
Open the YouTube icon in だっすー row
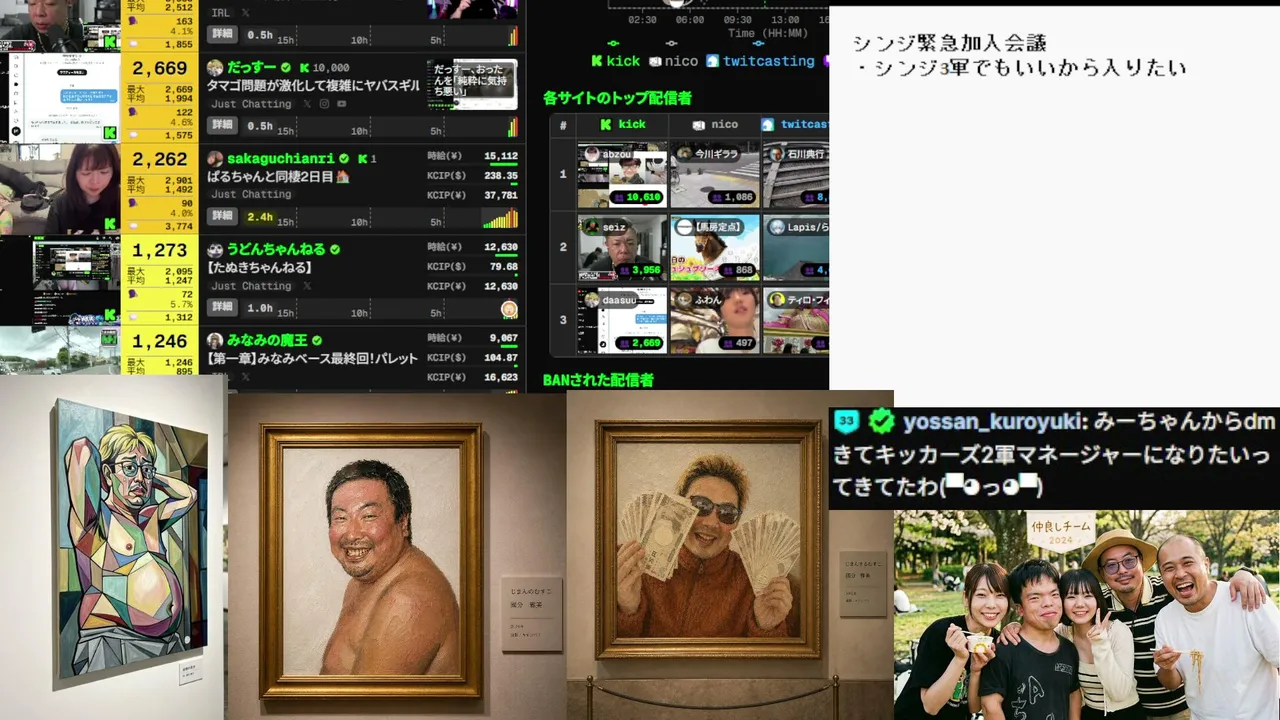click(x=342, y=104)
